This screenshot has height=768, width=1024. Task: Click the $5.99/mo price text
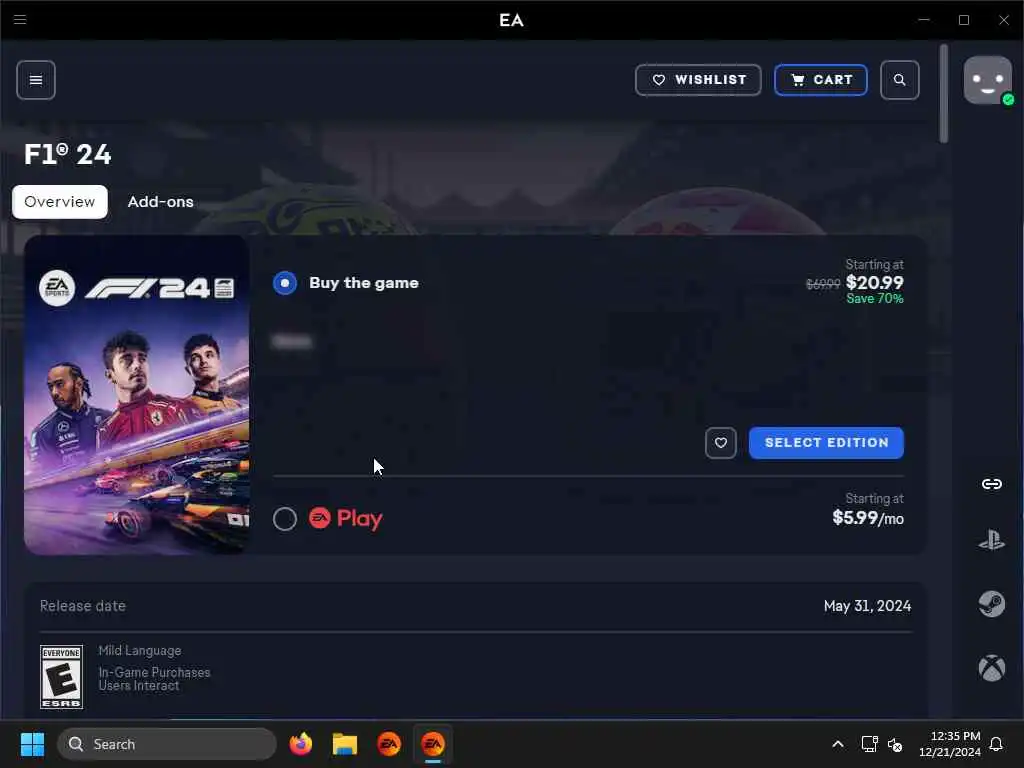pyautogui.click(x=868, y=518)
